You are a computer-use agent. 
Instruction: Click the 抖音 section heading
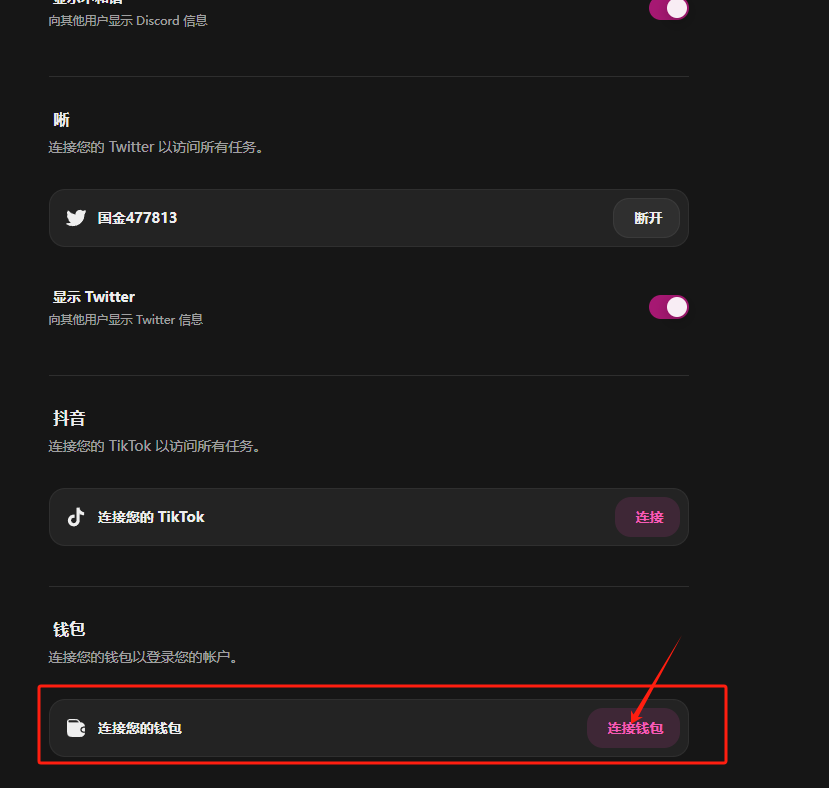pos(69,418)
